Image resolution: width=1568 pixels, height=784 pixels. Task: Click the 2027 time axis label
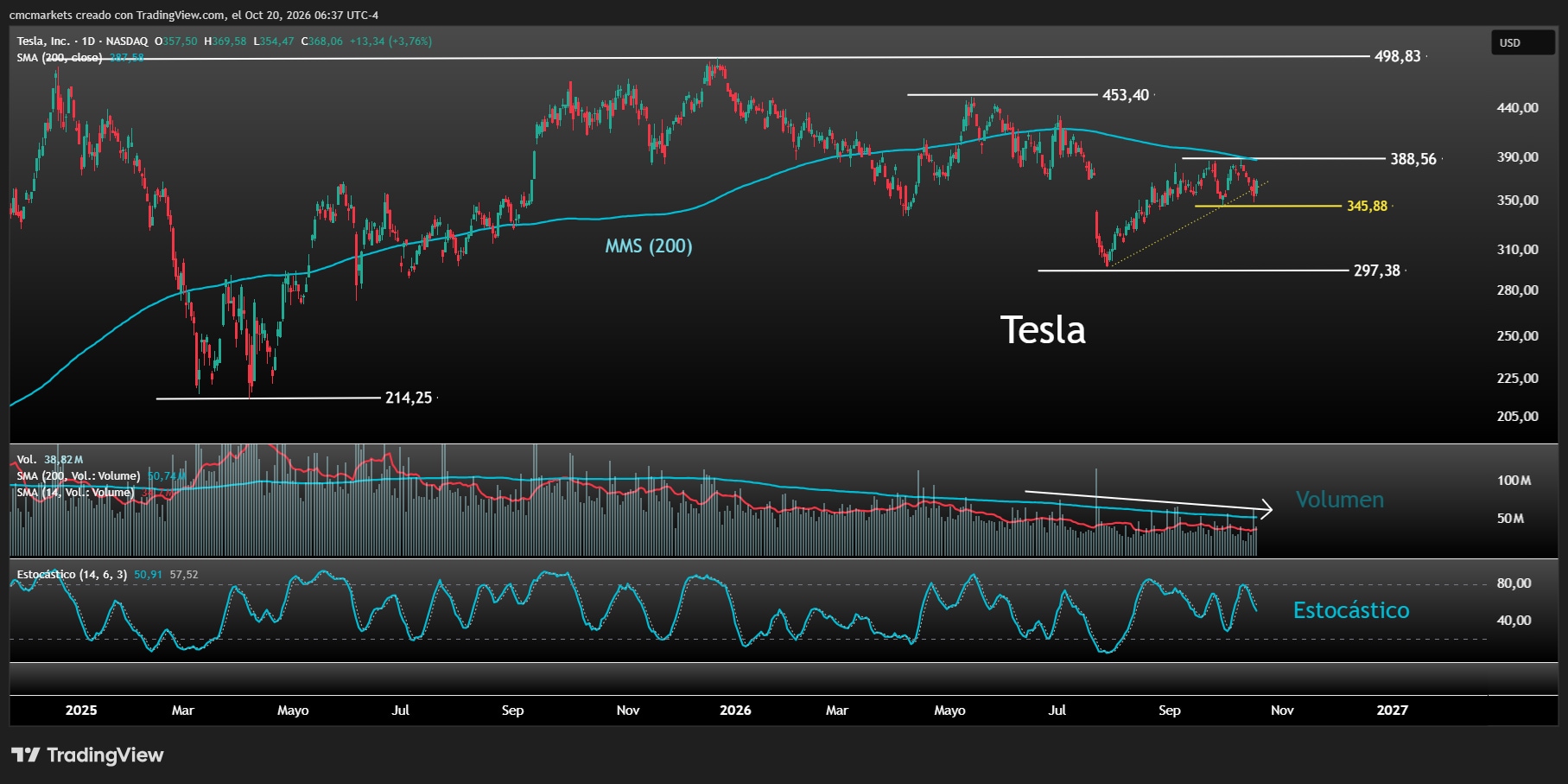click(1392, 711)
